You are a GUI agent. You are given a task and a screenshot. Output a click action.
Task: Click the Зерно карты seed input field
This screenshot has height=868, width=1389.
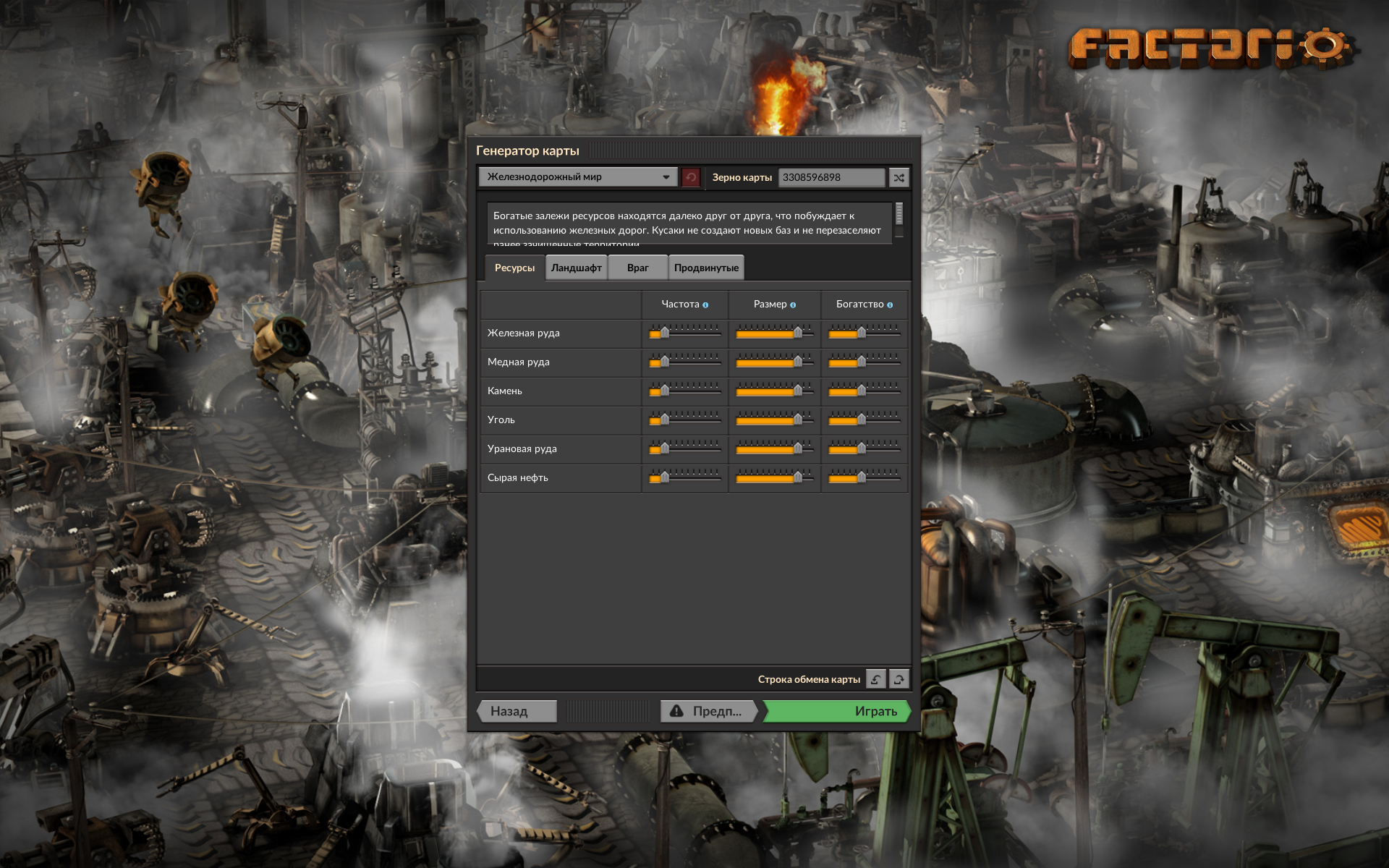(x=831, y=177)
